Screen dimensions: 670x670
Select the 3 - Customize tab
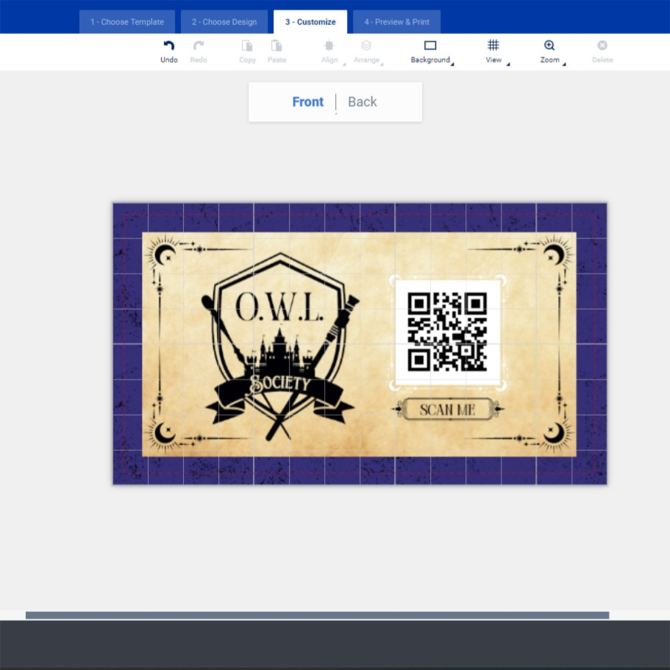point(310,22)
